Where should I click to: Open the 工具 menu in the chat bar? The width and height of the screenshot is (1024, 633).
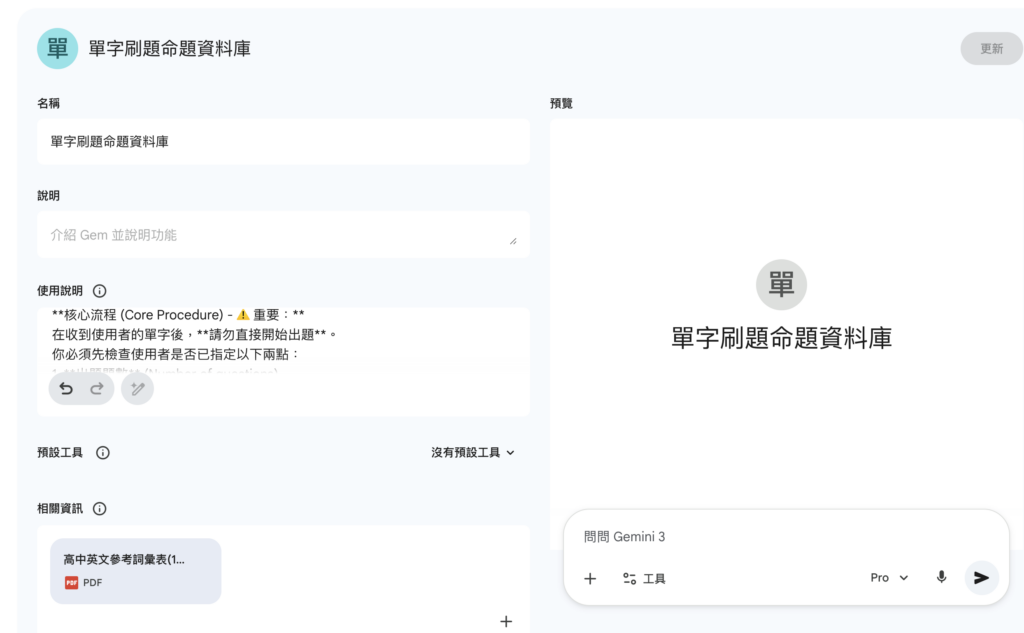[x=644, y=578]
